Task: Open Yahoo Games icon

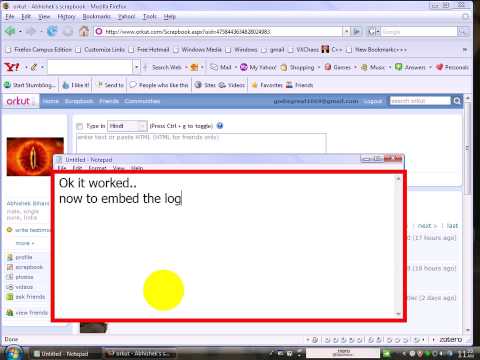Action: 328,67
